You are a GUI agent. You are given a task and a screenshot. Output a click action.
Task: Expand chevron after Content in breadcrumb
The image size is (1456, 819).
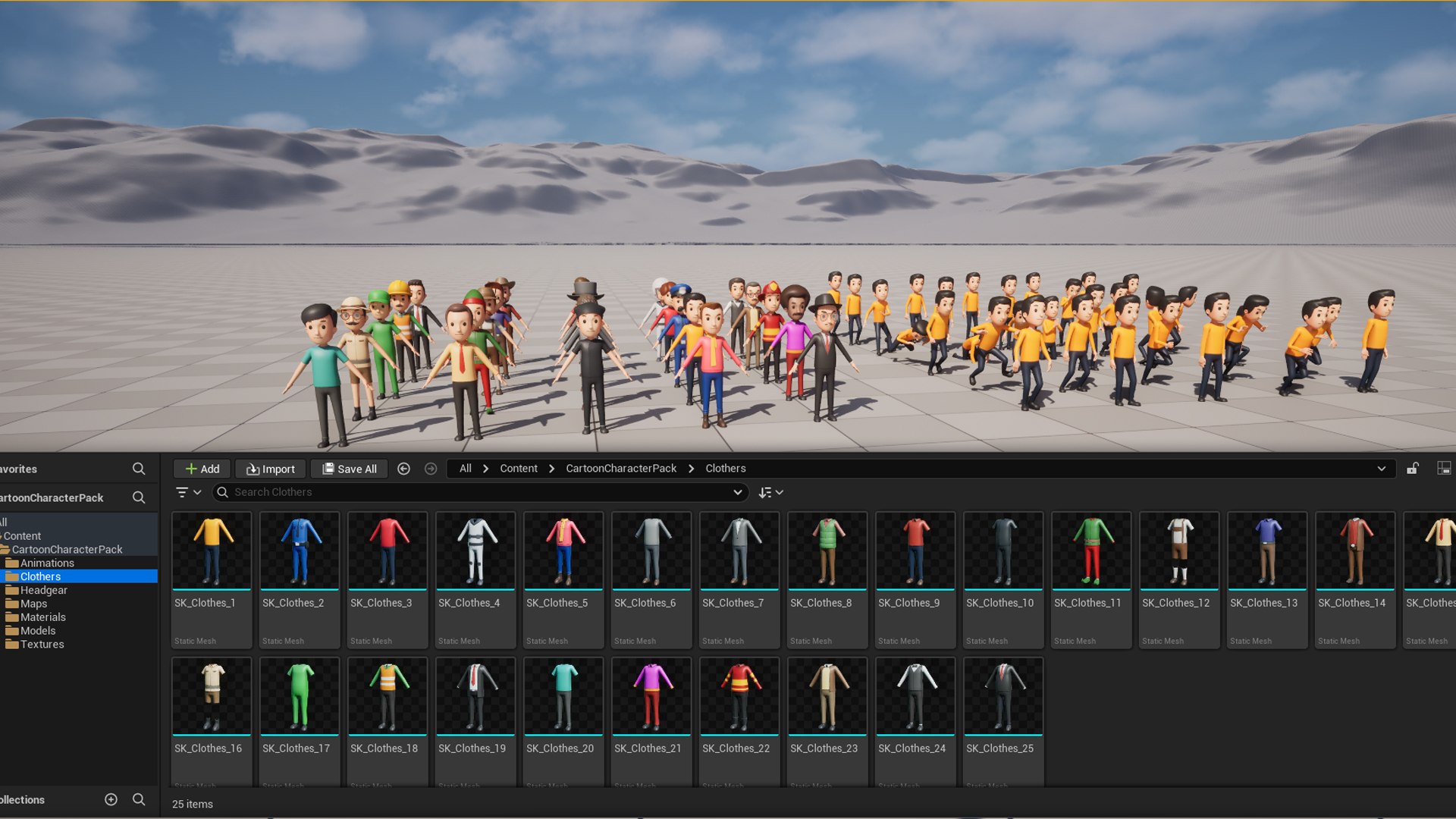click(x=551, y=469)
